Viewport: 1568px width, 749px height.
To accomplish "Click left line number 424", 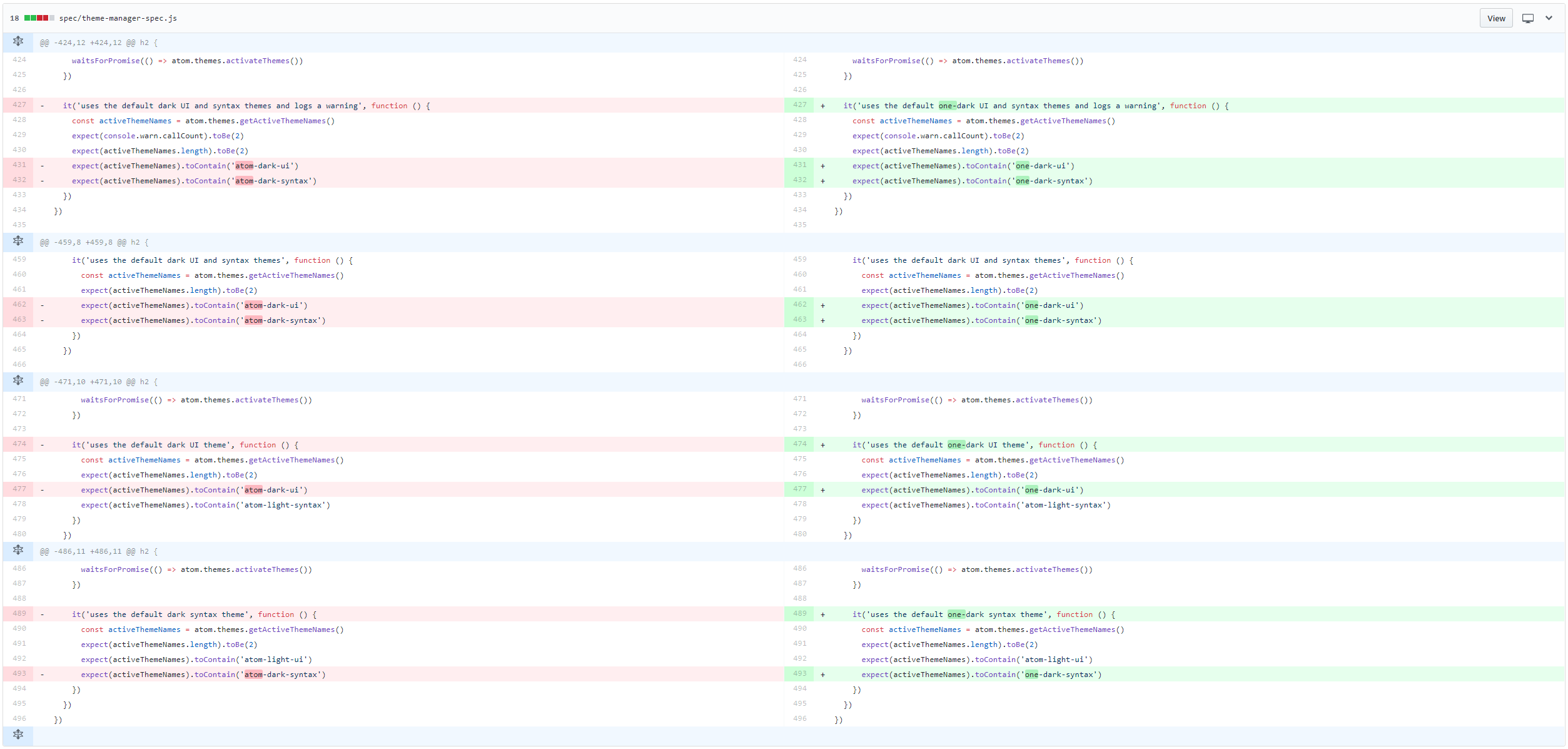I will [19, 60].
